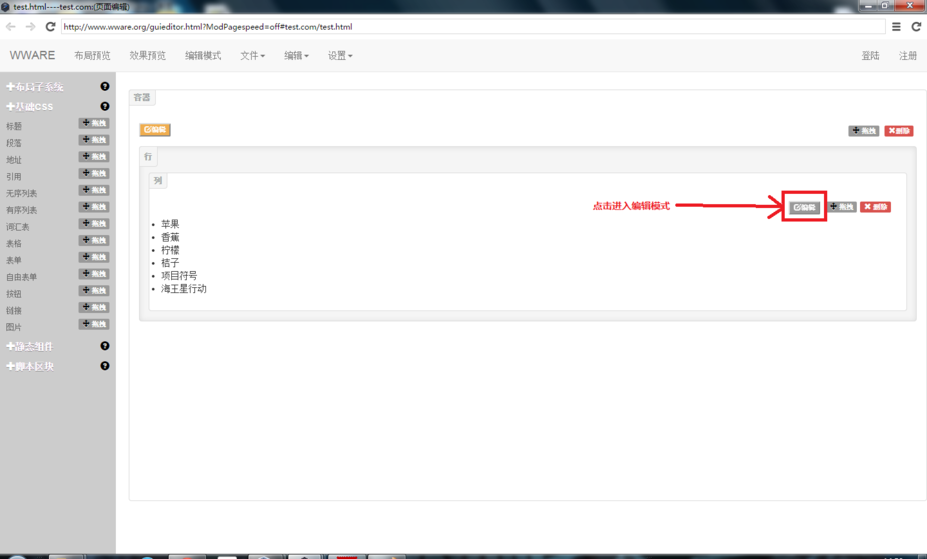Open the 编辑 dropdown menu
Screen dimensions: 927x559
[296, 56]
